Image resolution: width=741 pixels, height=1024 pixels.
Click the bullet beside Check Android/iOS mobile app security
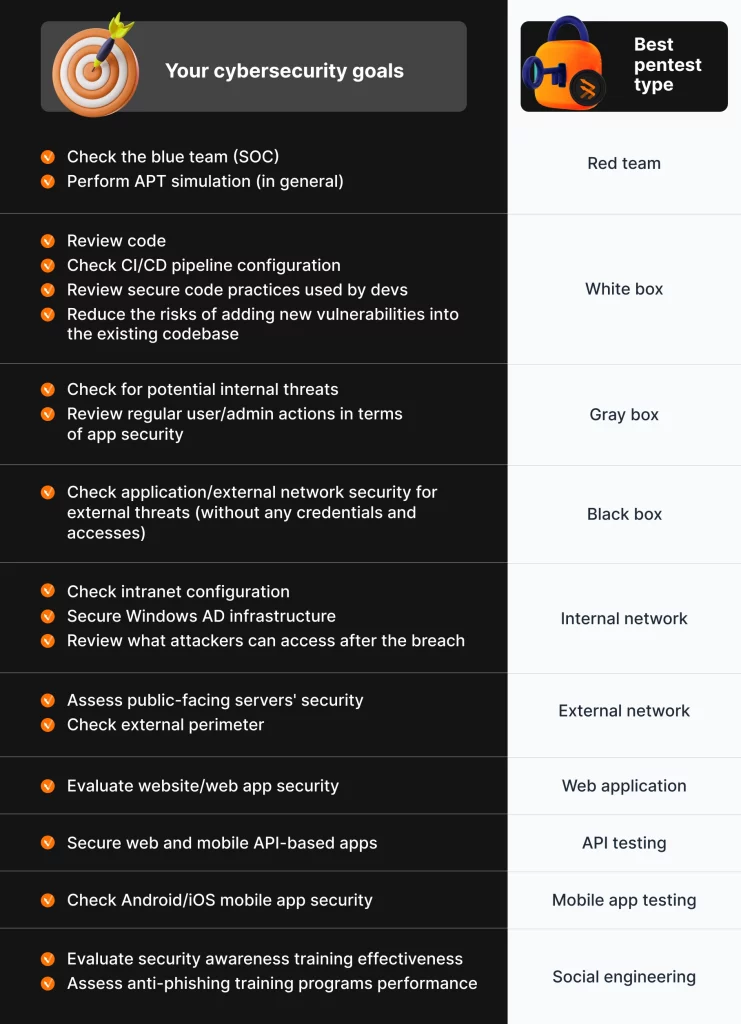point(48,900)
